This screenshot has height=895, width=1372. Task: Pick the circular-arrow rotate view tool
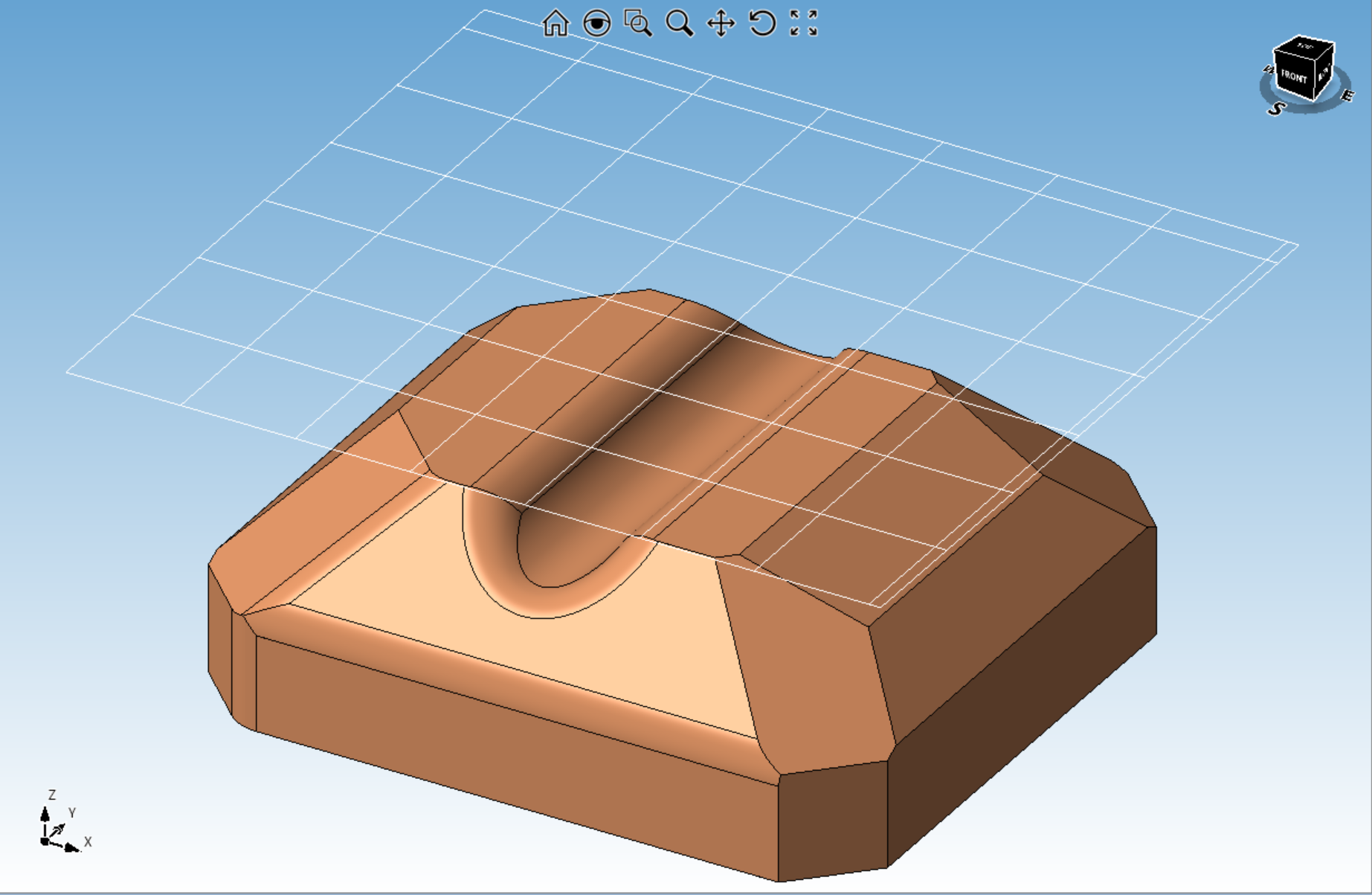pos(762,23)
